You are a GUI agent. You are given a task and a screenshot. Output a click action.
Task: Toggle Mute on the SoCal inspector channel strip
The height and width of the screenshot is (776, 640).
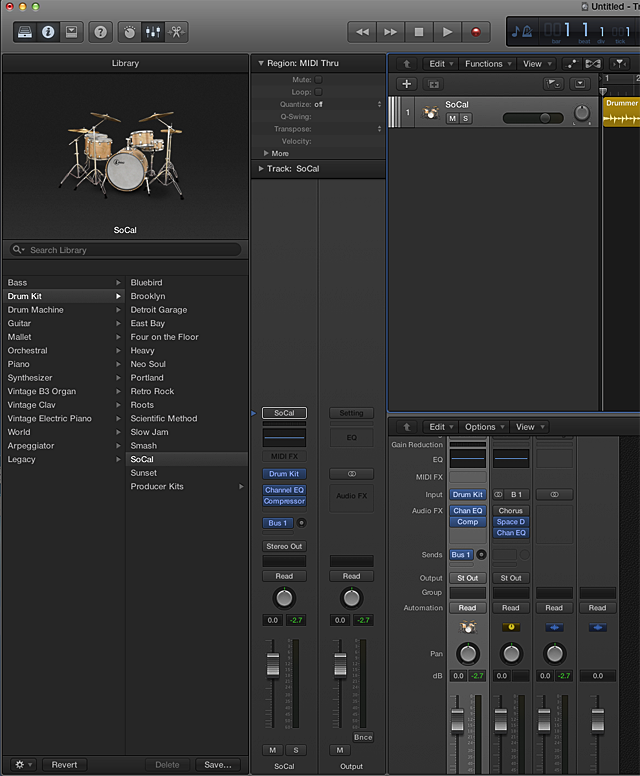273,750
